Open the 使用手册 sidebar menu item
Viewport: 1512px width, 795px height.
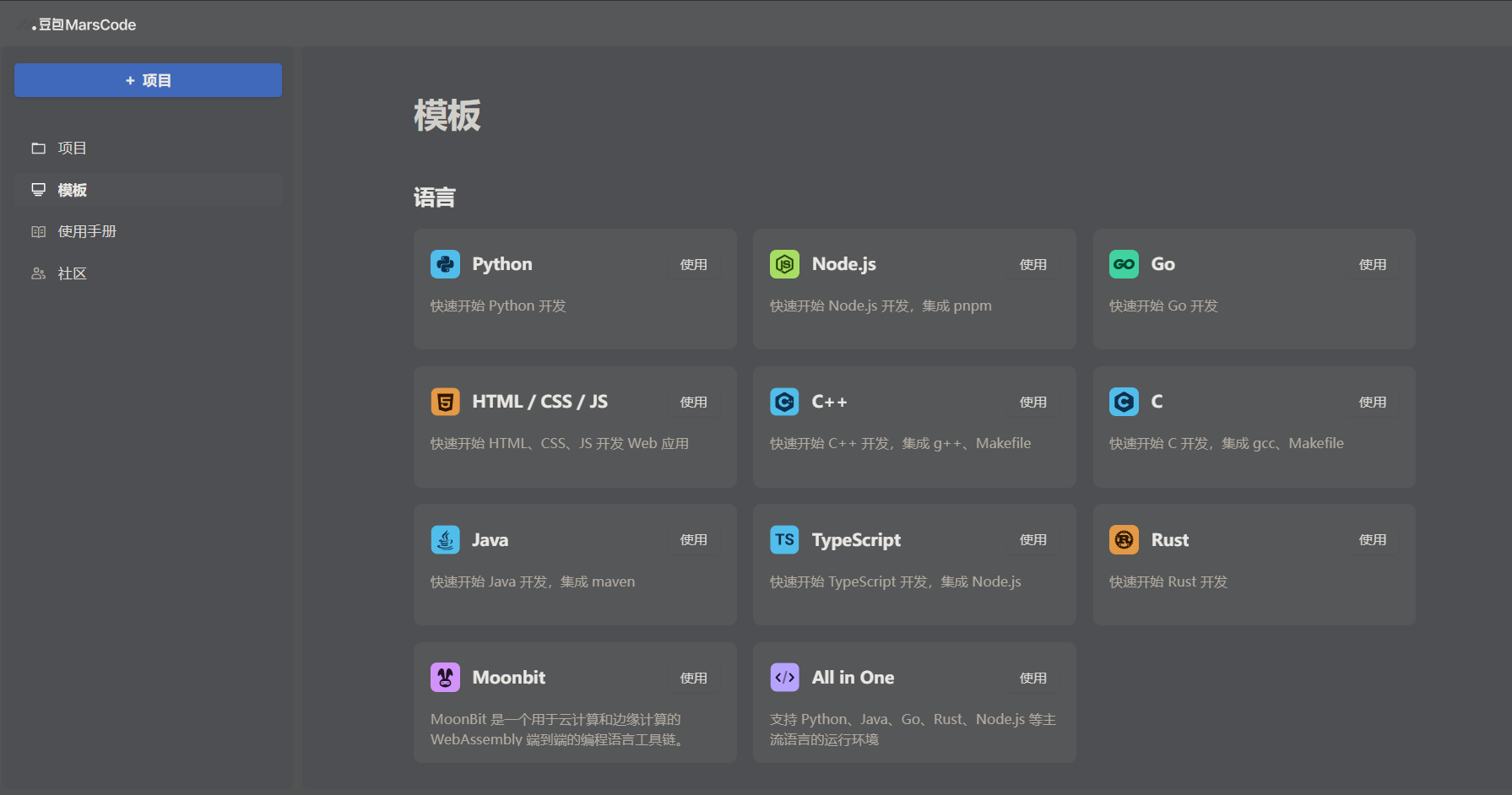coord(148,231)
